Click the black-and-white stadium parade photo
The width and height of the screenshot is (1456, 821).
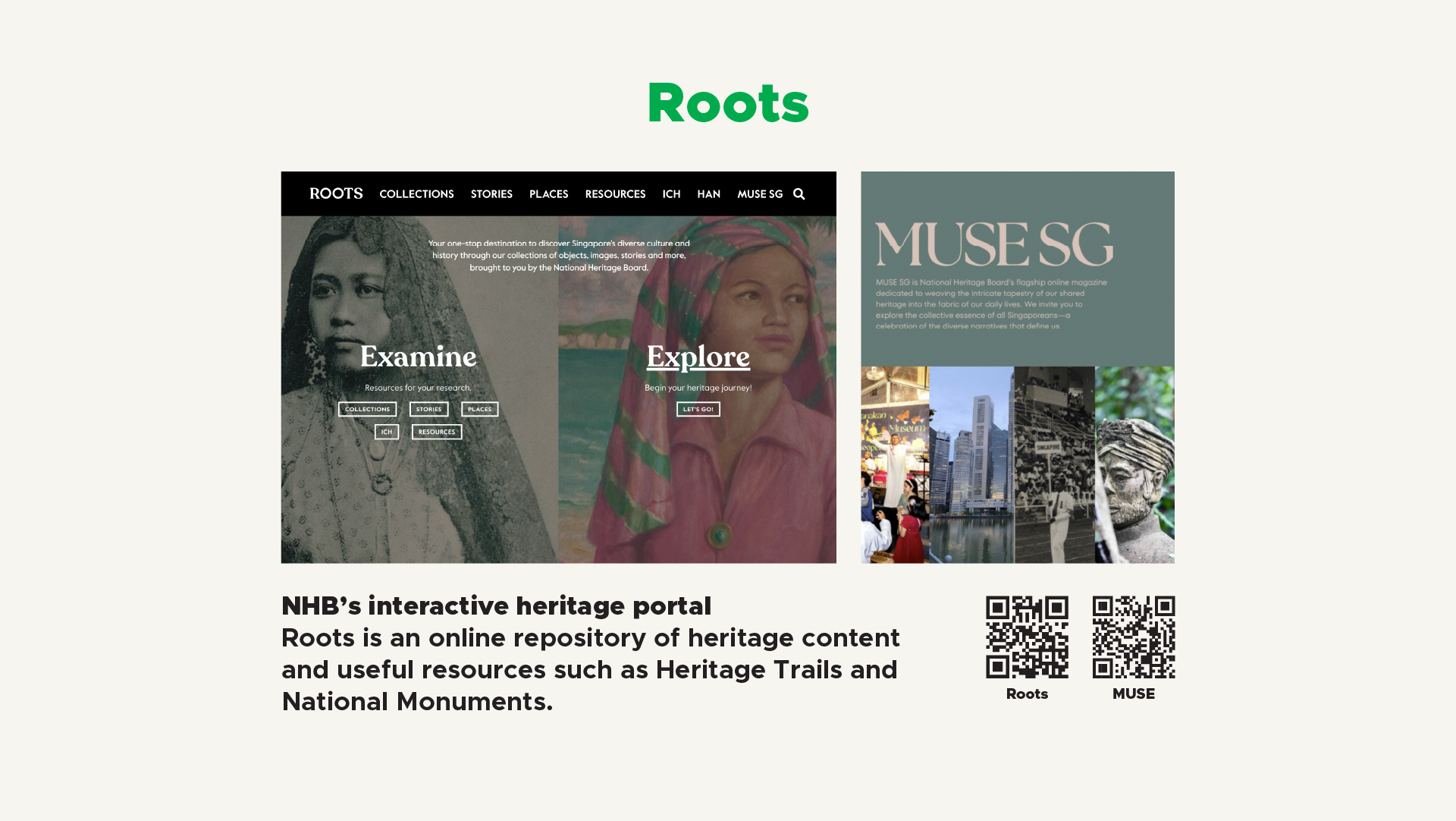pos(1055,464)
